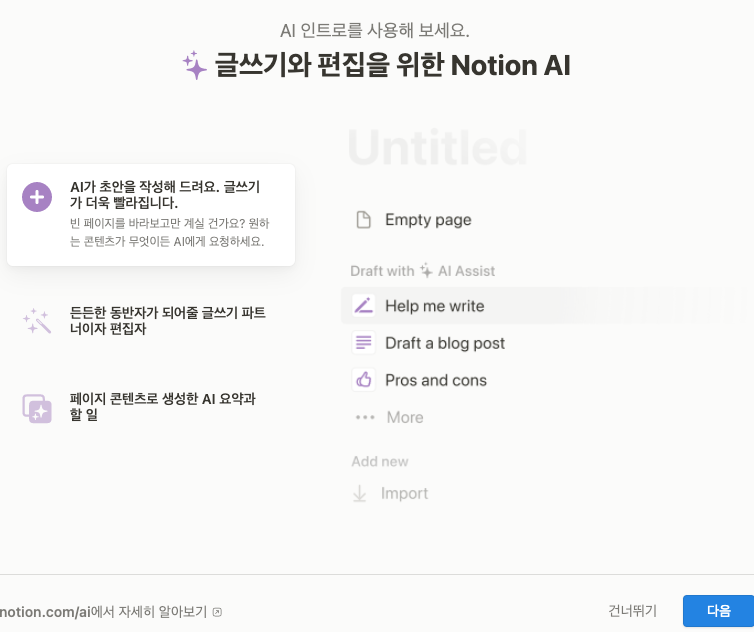Click the More ellipsis icon
The width and height of the screenshot is (754, 632).
click(364, 418)
